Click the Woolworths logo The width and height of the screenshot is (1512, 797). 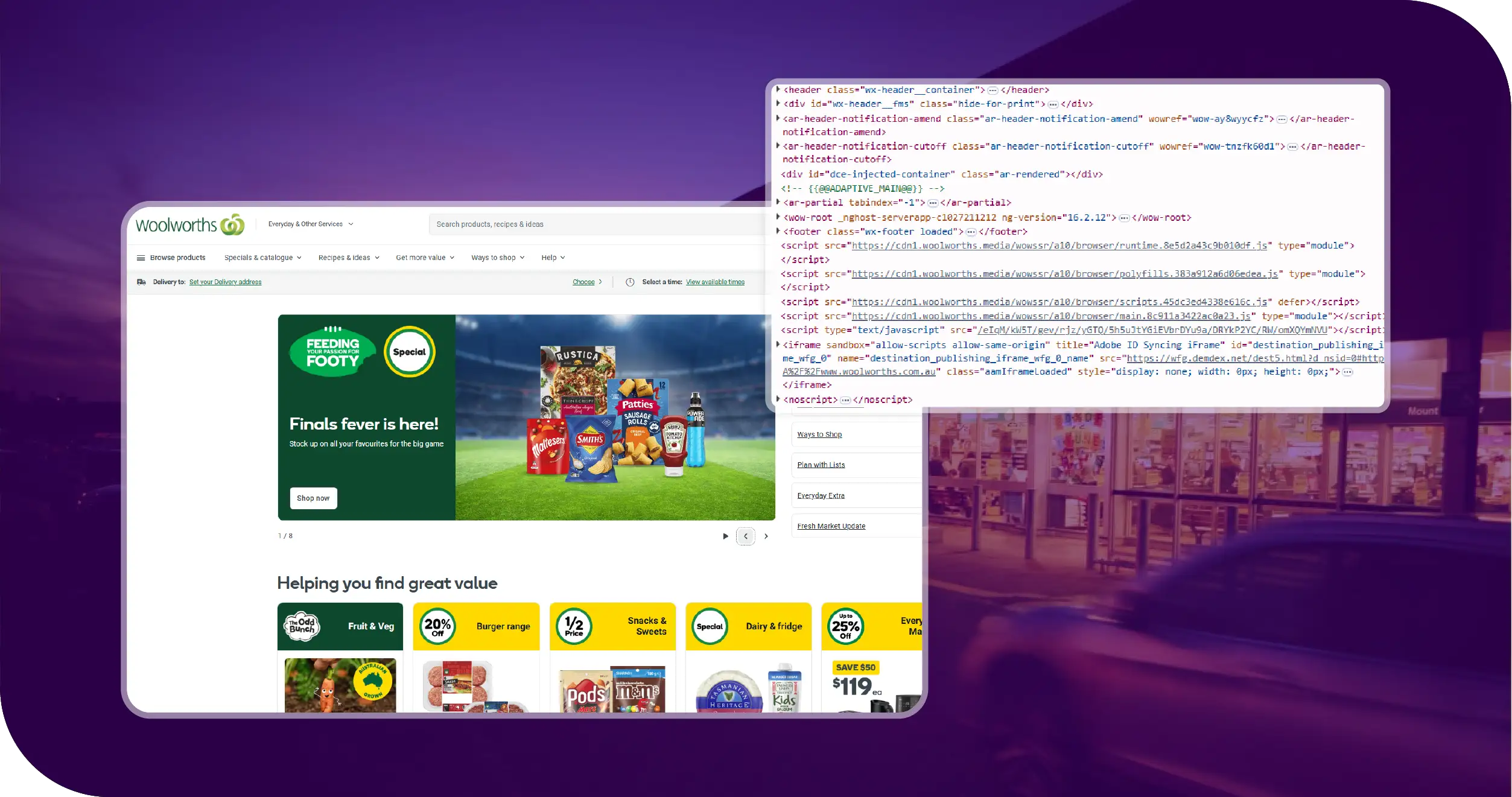pyautogui.click(x=189, y=225)
